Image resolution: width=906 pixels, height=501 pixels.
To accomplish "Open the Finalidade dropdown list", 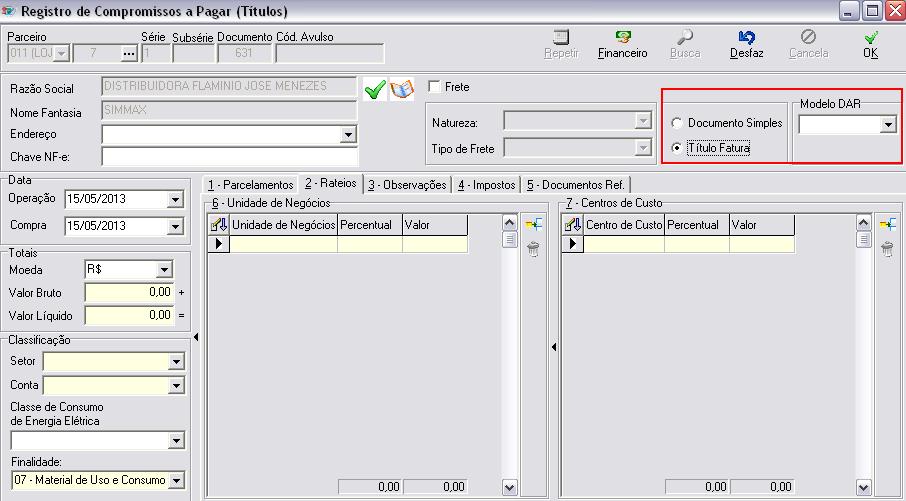I will pyautogui.click(x=176, y=481).
